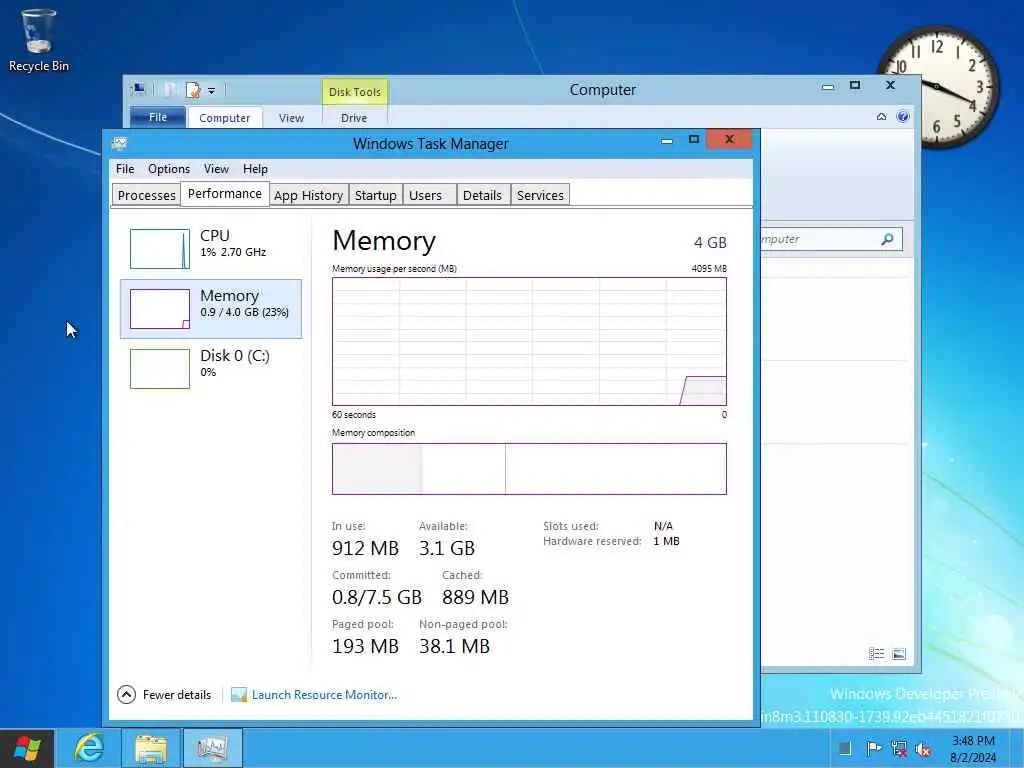Switch to the App History tab
This screenshot has height=768, width=1024.
click(x=308, y=195)
